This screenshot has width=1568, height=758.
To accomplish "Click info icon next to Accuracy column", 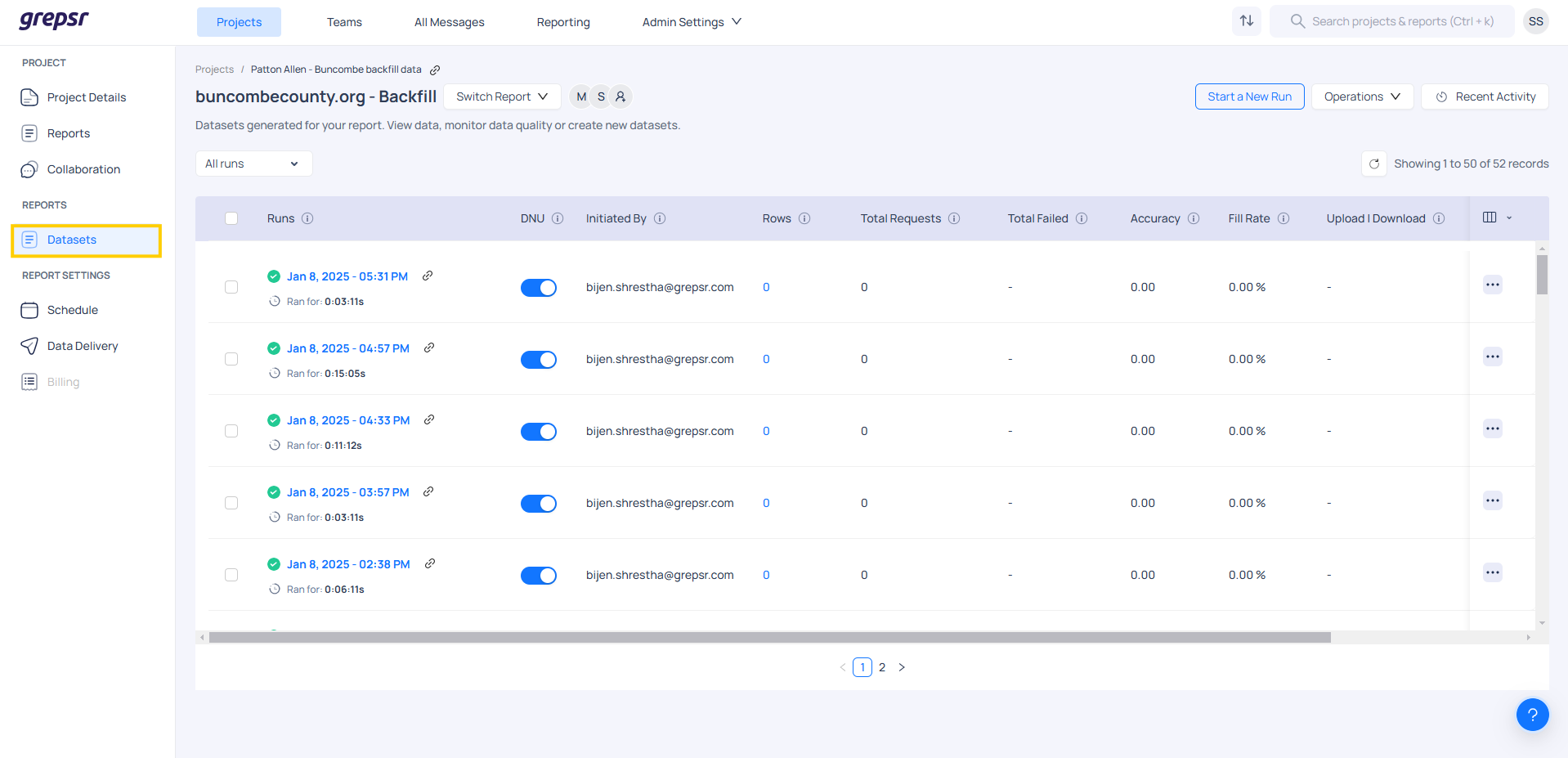I will point(1194,218).
